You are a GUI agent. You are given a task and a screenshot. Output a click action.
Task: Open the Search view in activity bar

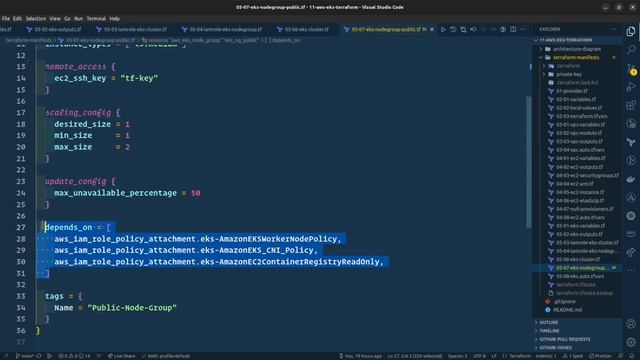pos(631,49)
